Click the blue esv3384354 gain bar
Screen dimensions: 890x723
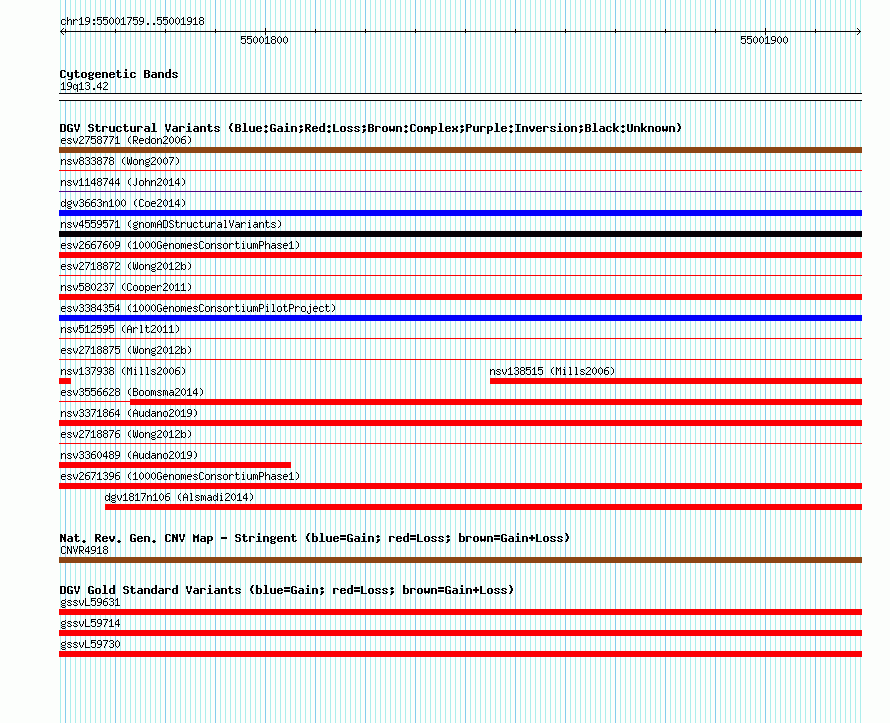click(460, 318)
